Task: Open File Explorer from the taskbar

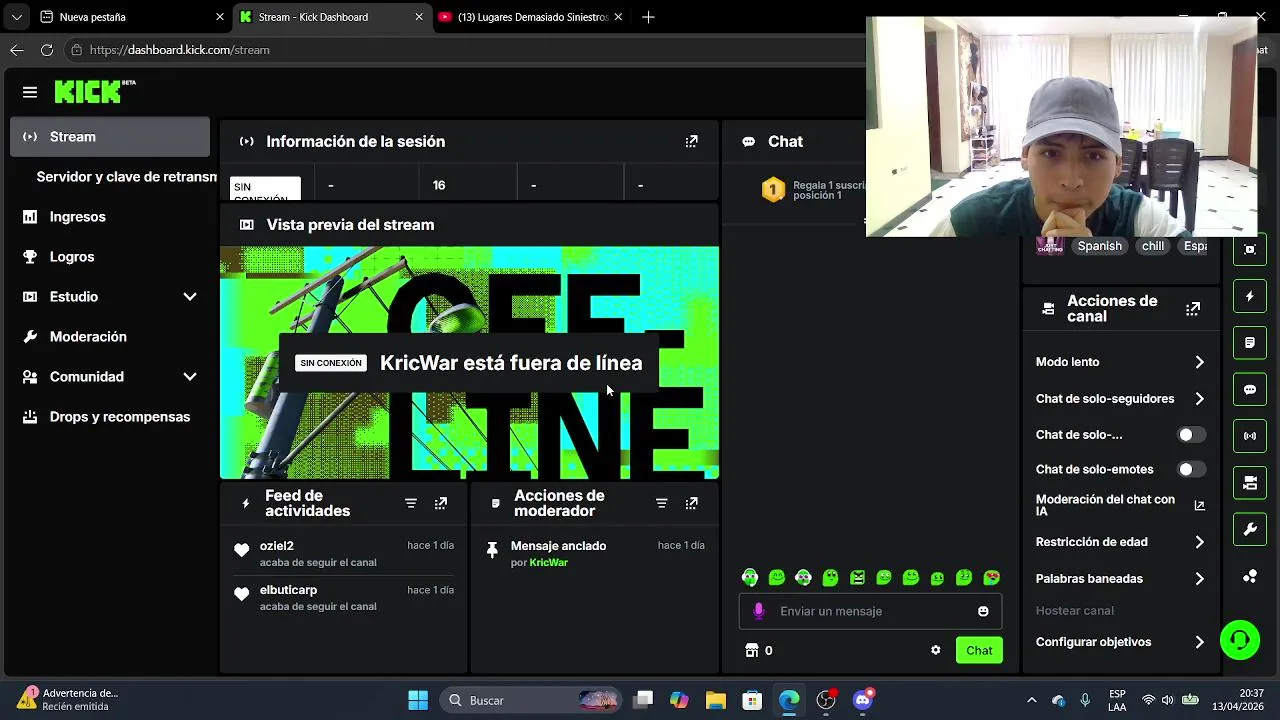Action: pos(716,700)
